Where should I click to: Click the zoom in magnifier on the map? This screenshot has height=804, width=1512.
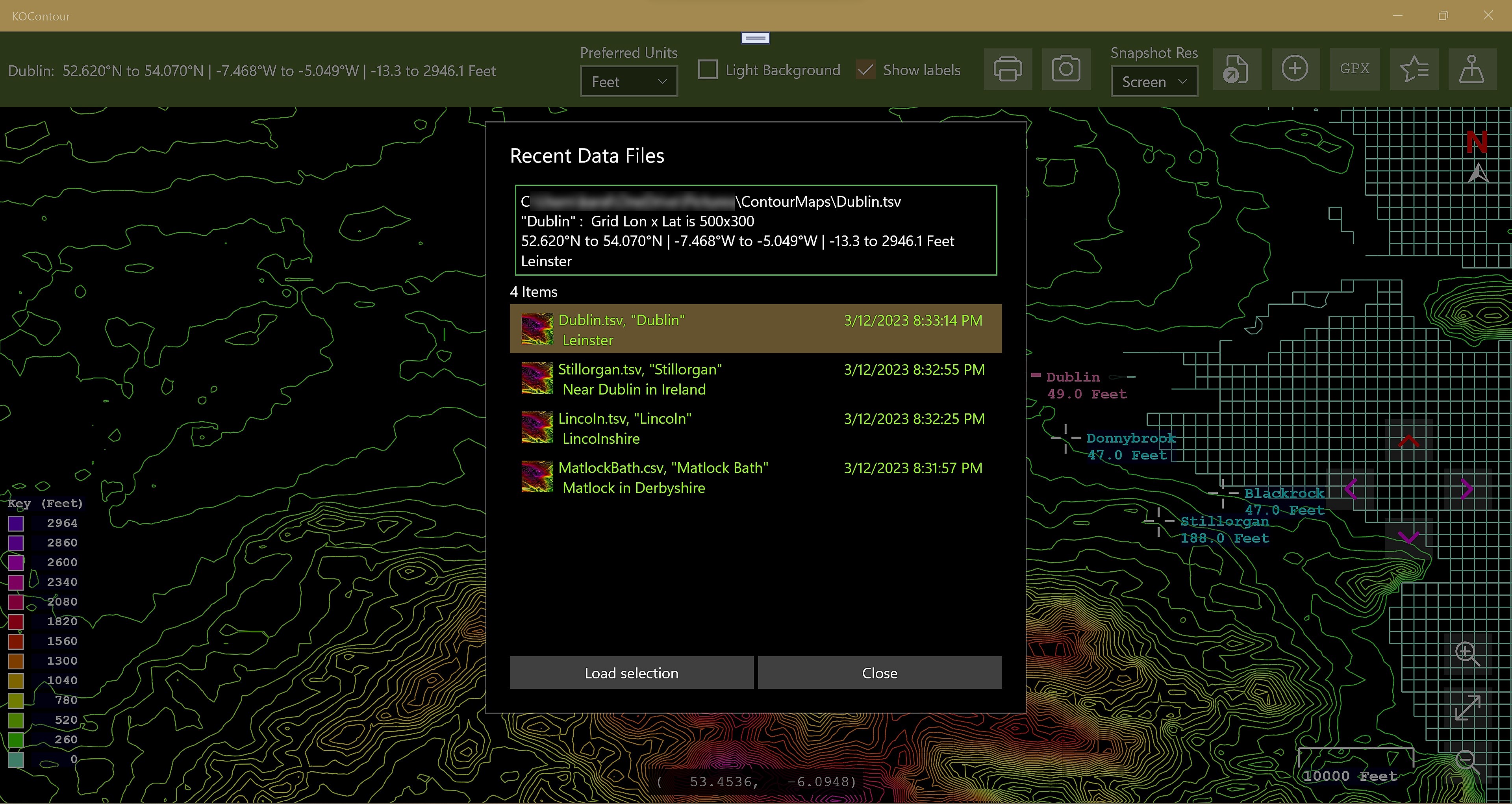tap(1467, 653)
